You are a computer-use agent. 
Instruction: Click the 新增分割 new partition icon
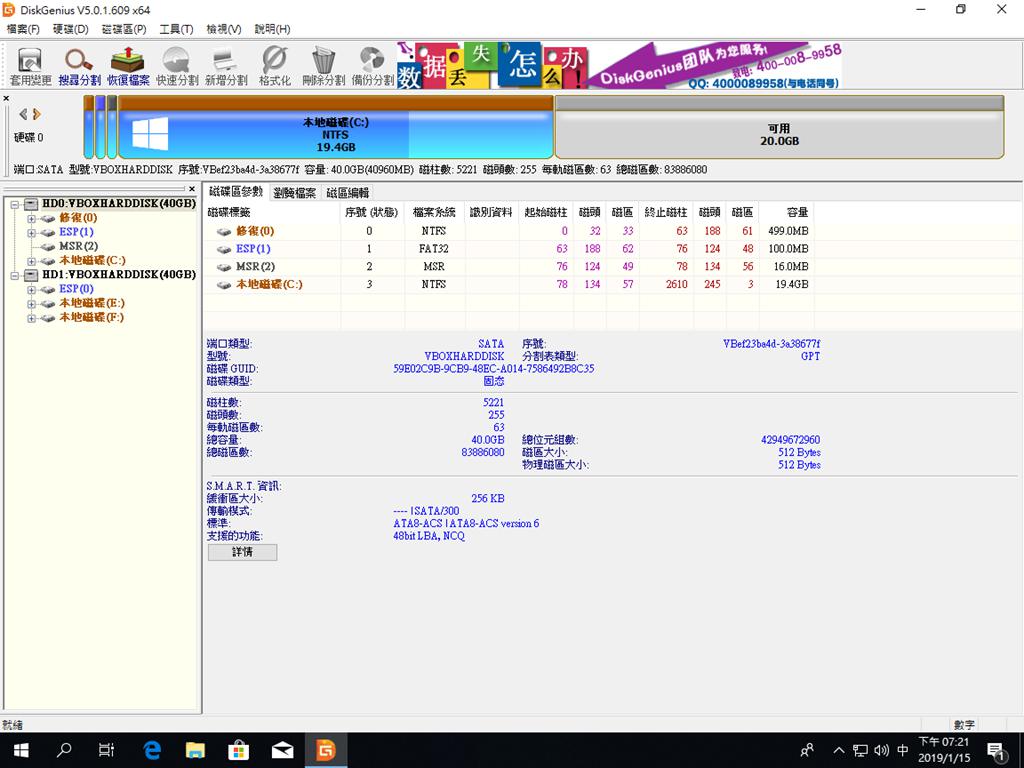click(226, 67)
